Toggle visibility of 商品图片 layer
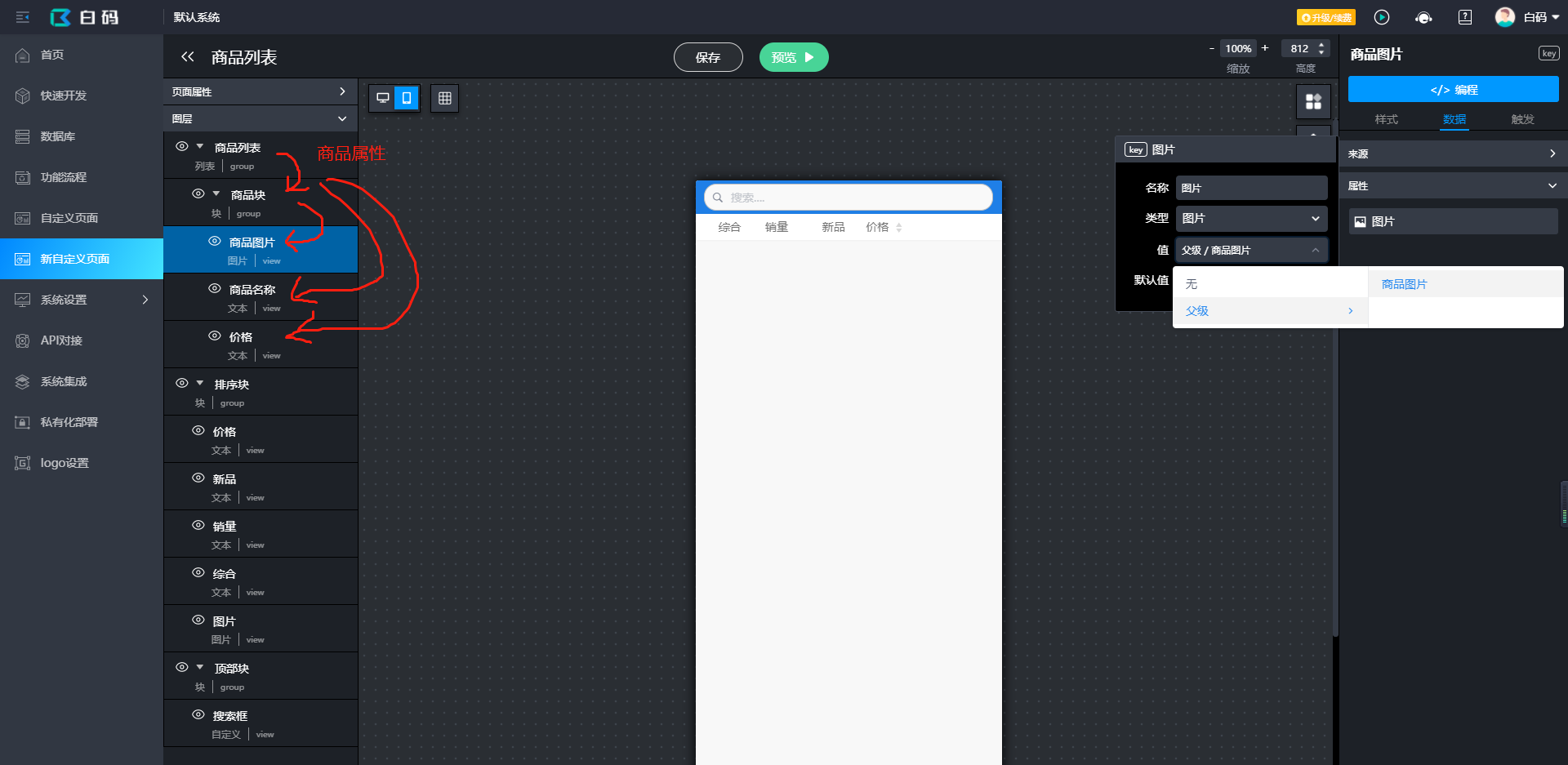The height and width of the screenshot is (765, 1568). [214, 242]
